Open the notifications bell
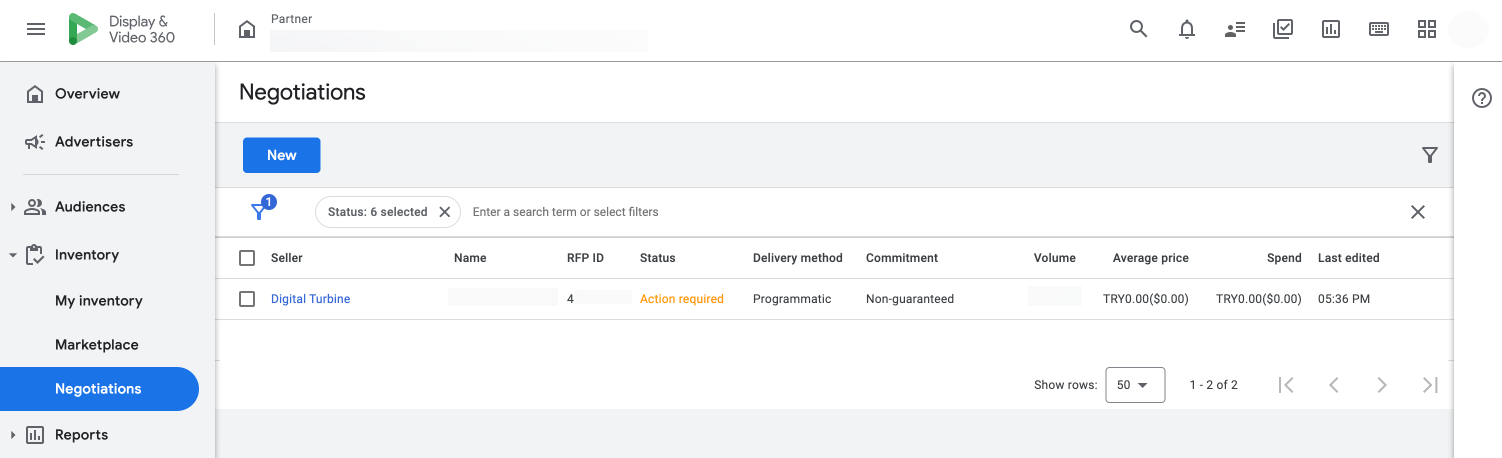Image resolution: width=1502 pixels, height=458 pixels. 1187,29
